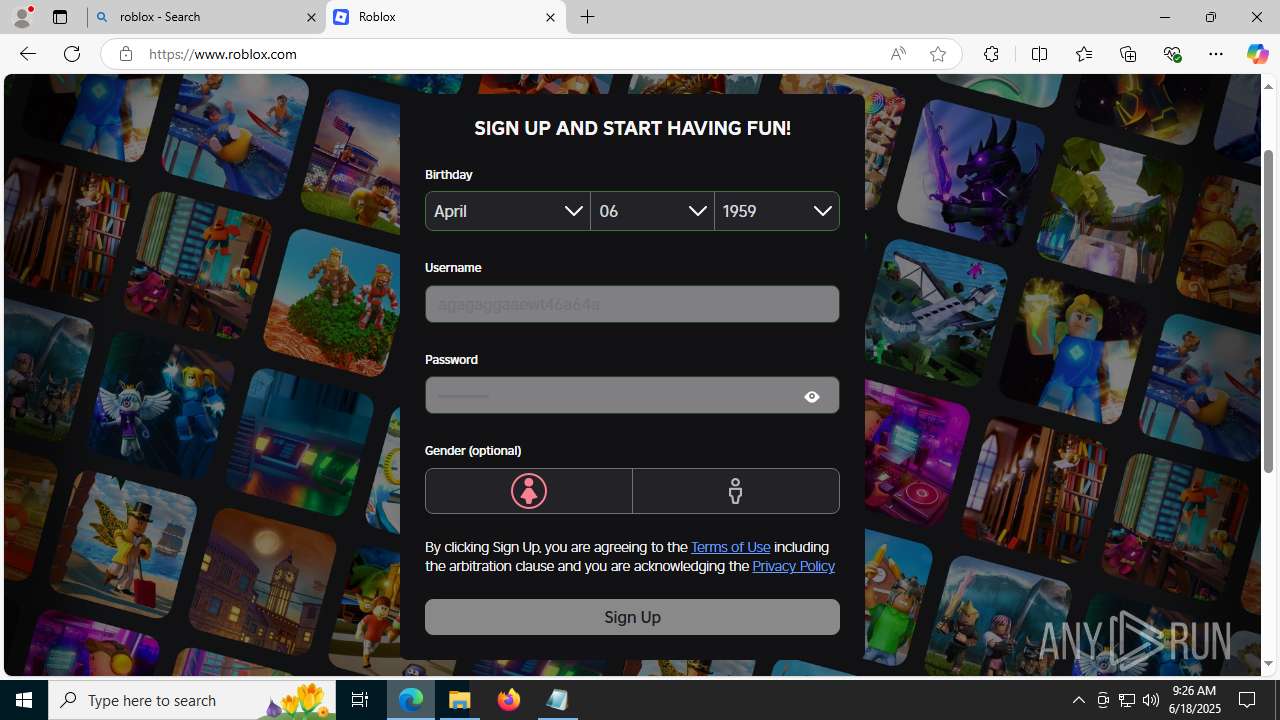Open the volume control in tray
This screenshot has width=1280, height=720.
[x=1151, y=700]
